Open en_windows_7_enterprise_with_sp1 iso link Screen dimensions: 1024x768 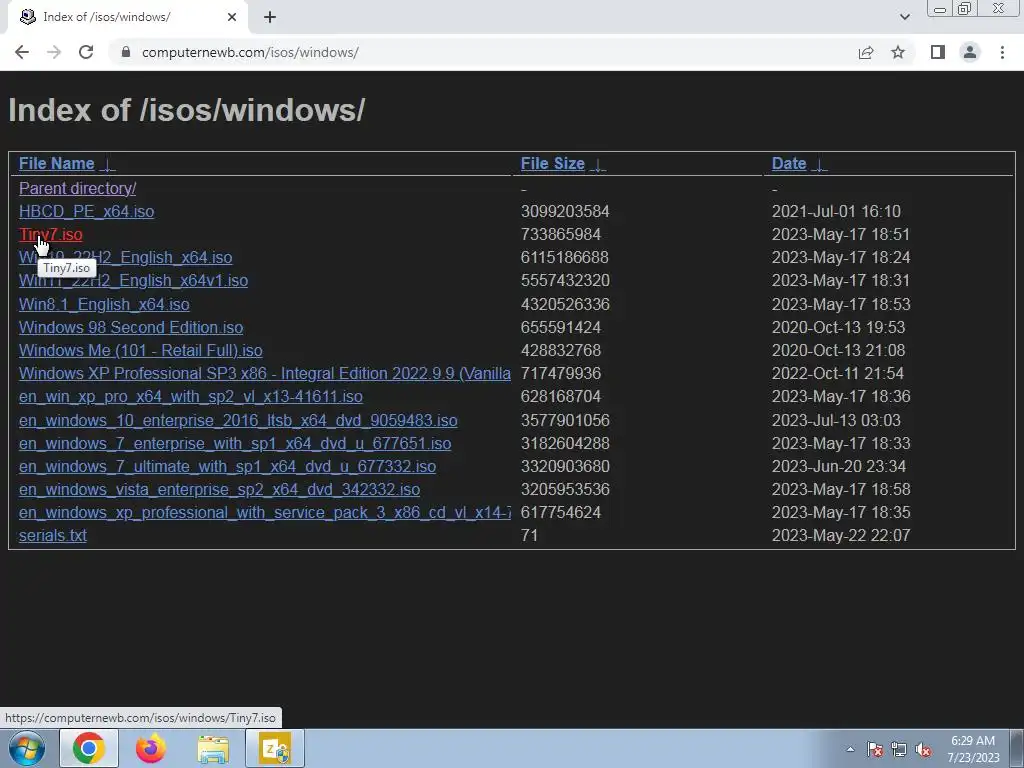coord(235,443)
